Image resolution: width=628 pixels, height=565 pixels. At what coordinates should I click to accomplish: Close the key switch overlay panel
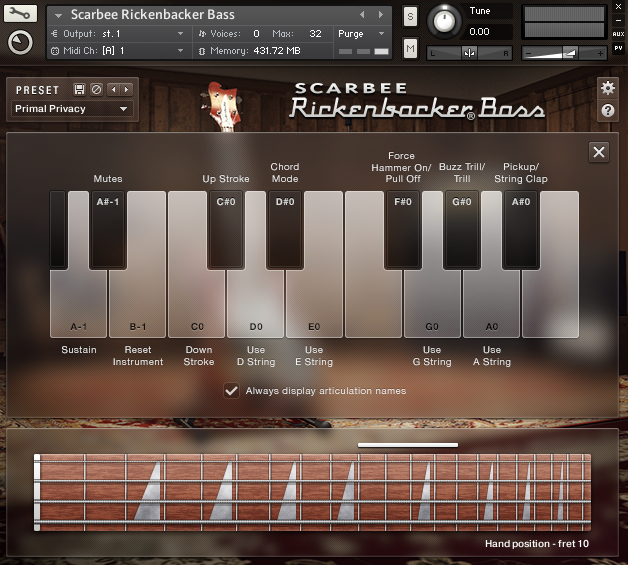point(599,152)
